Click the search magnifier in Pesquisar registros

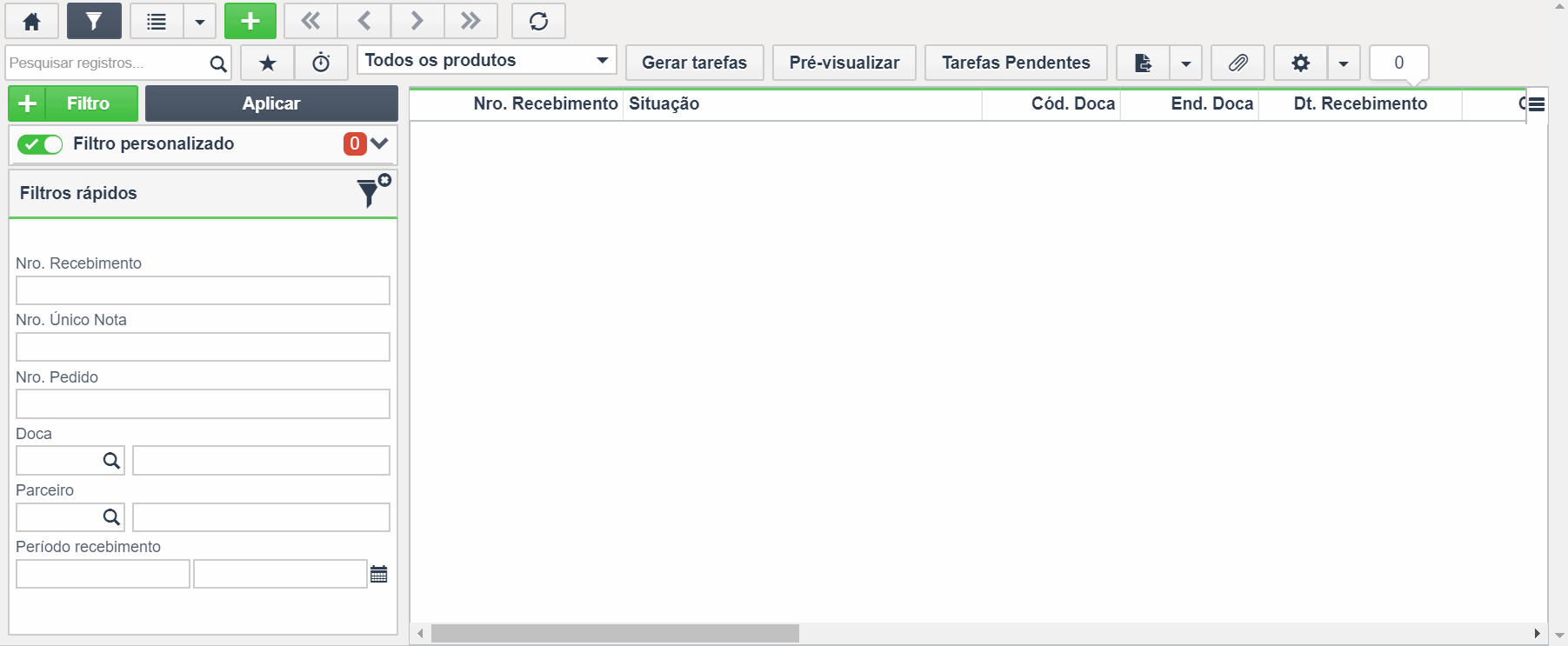click(x=218, y=63)
